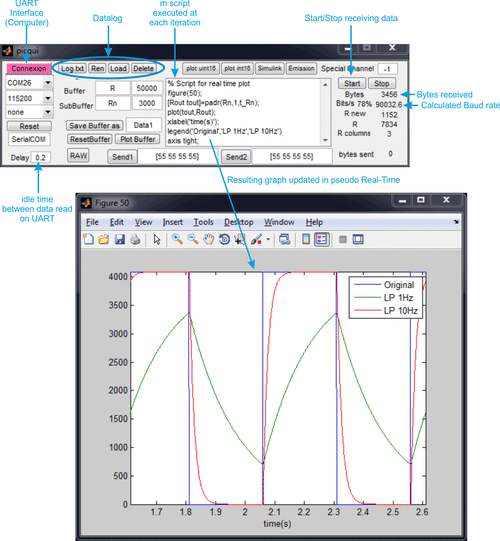
Task: Click the Buffer name field R
Action: tap(112, 88)
